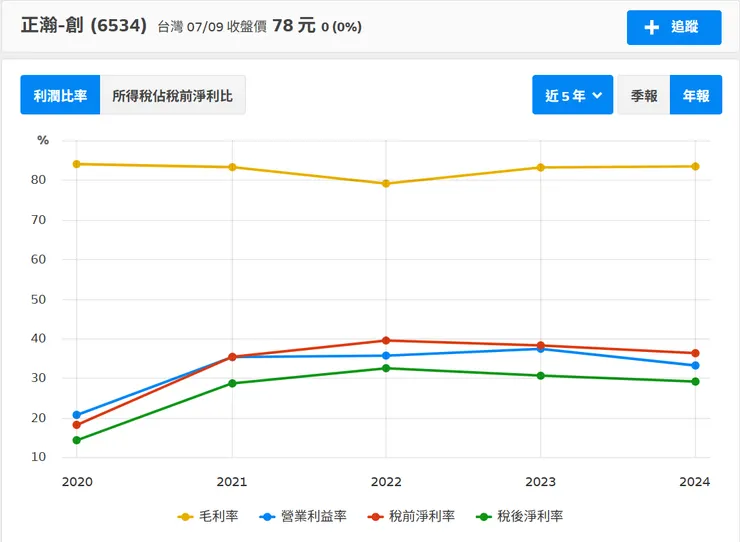
Task: Toggle 稅前淨利率 legend series
Action: click(x=412, y=517)
